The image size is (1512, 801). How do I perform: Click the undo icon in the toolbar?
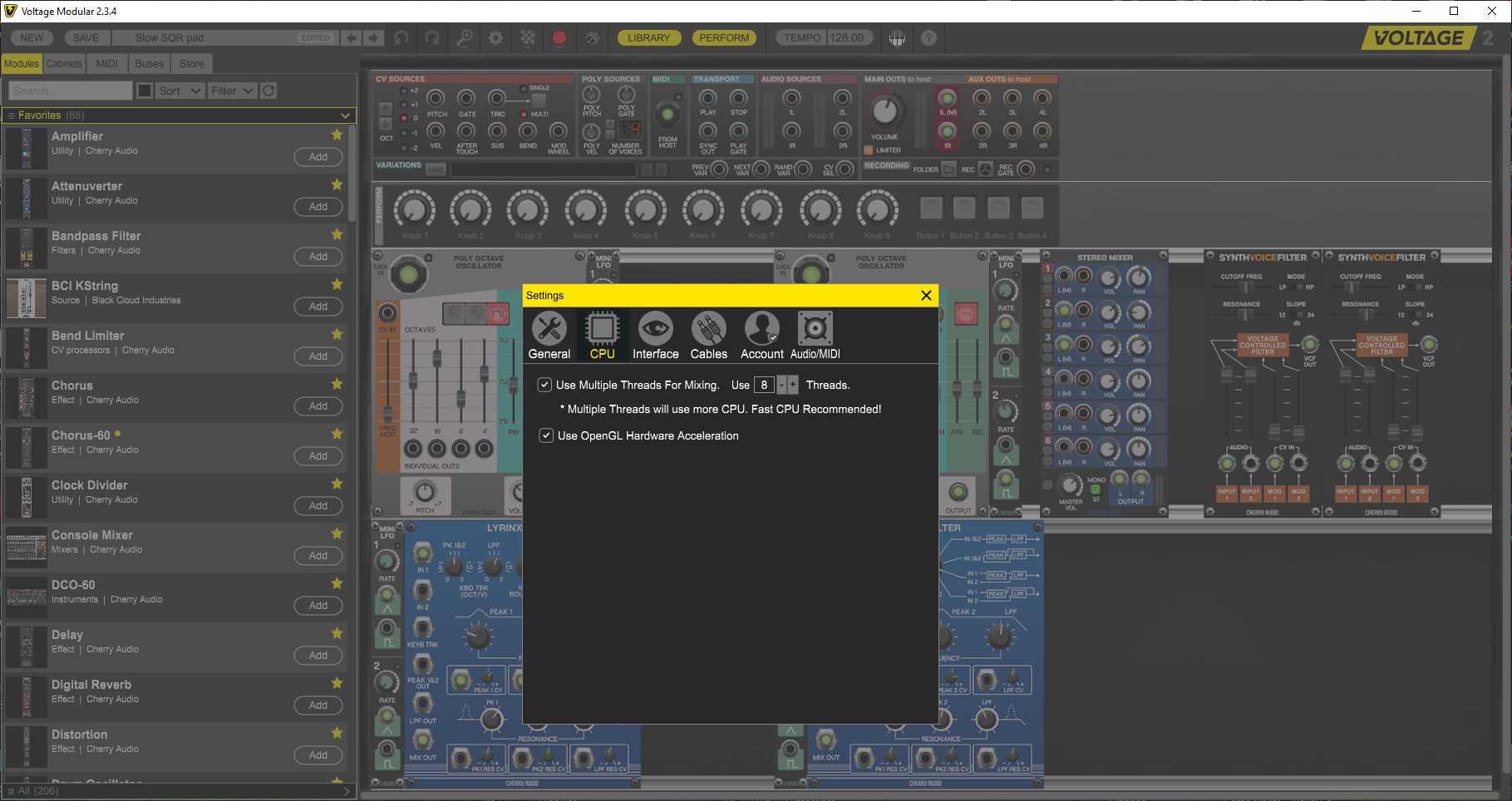click(x=401, y=38)
